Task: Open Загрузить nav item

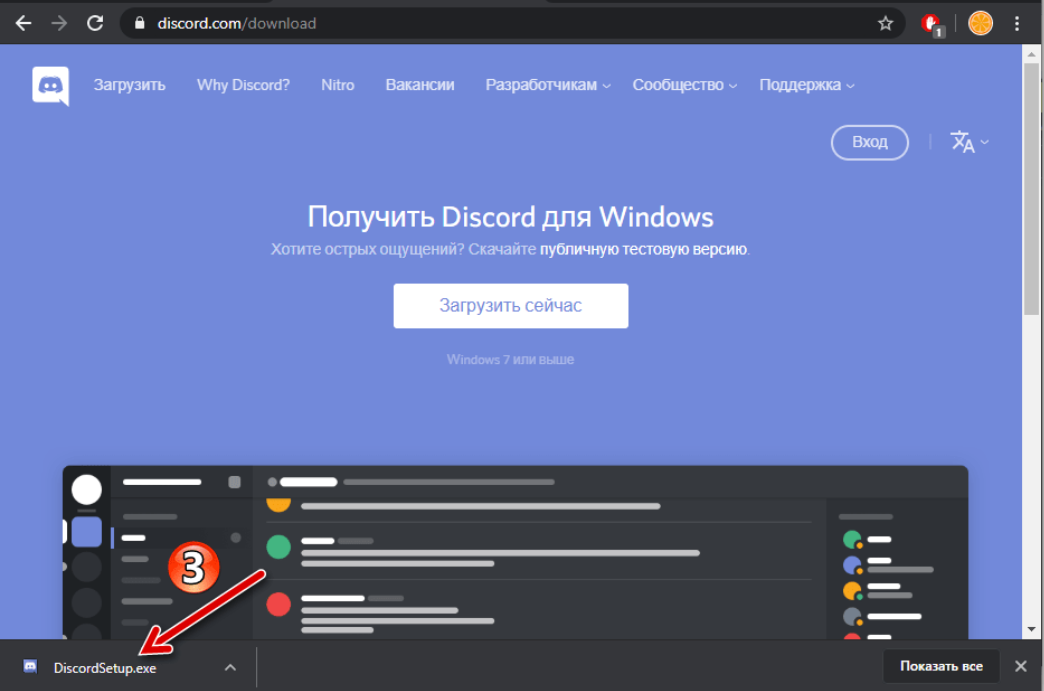Action: 129,85
